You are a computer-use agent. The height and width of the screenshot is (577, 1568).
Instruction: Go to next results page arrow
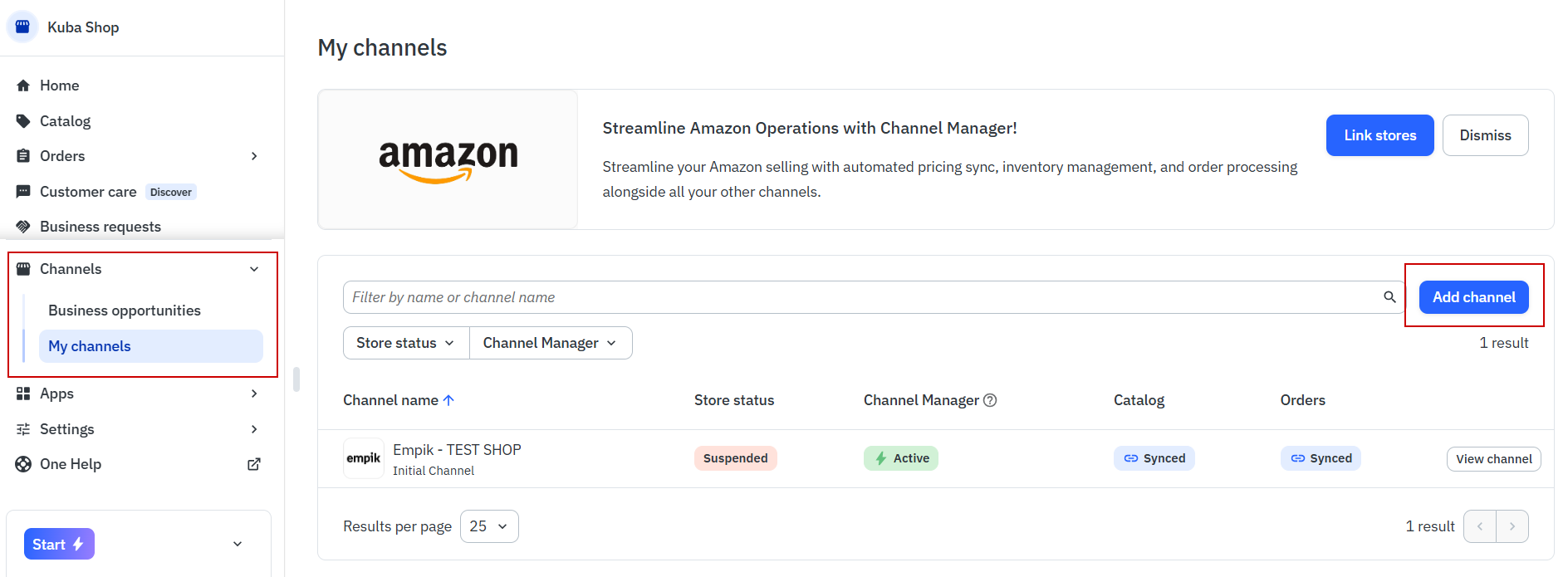pyautogui.click(x=1512, y=526)
